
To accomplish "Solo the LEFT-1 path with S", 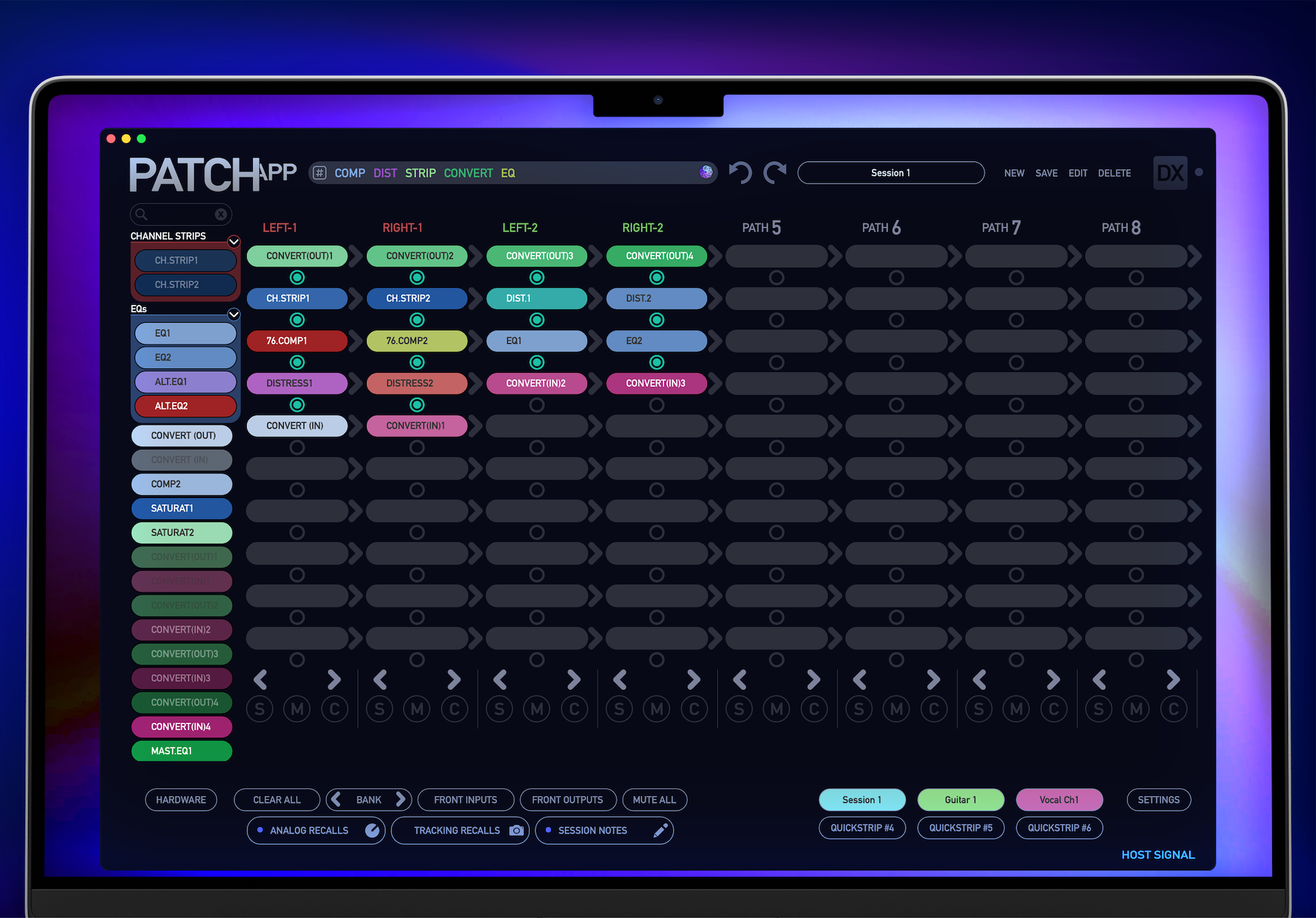I will (x=260, y=709).
